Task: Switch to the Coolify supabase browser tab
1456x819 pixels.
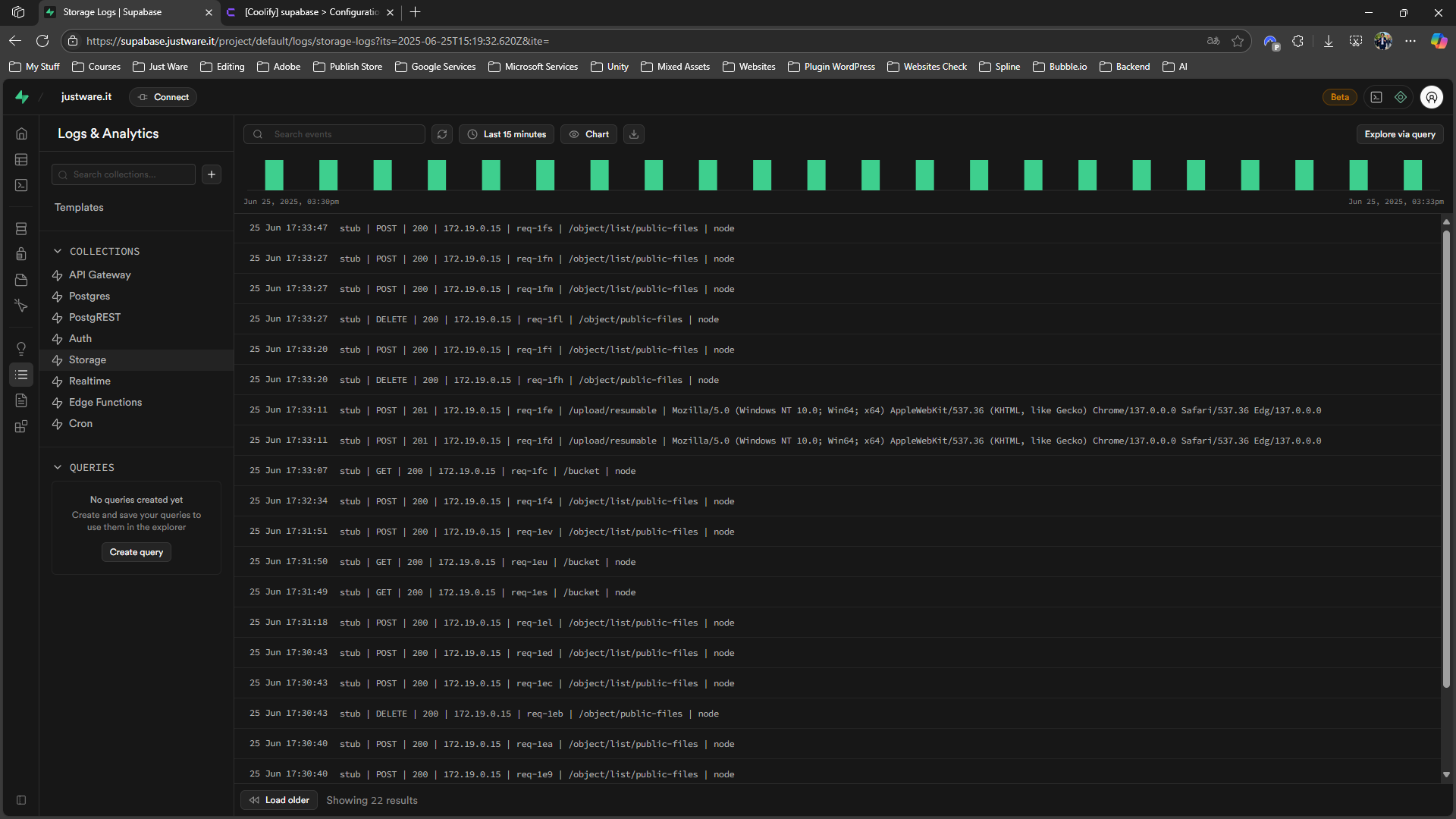Action: coord(307,12)
